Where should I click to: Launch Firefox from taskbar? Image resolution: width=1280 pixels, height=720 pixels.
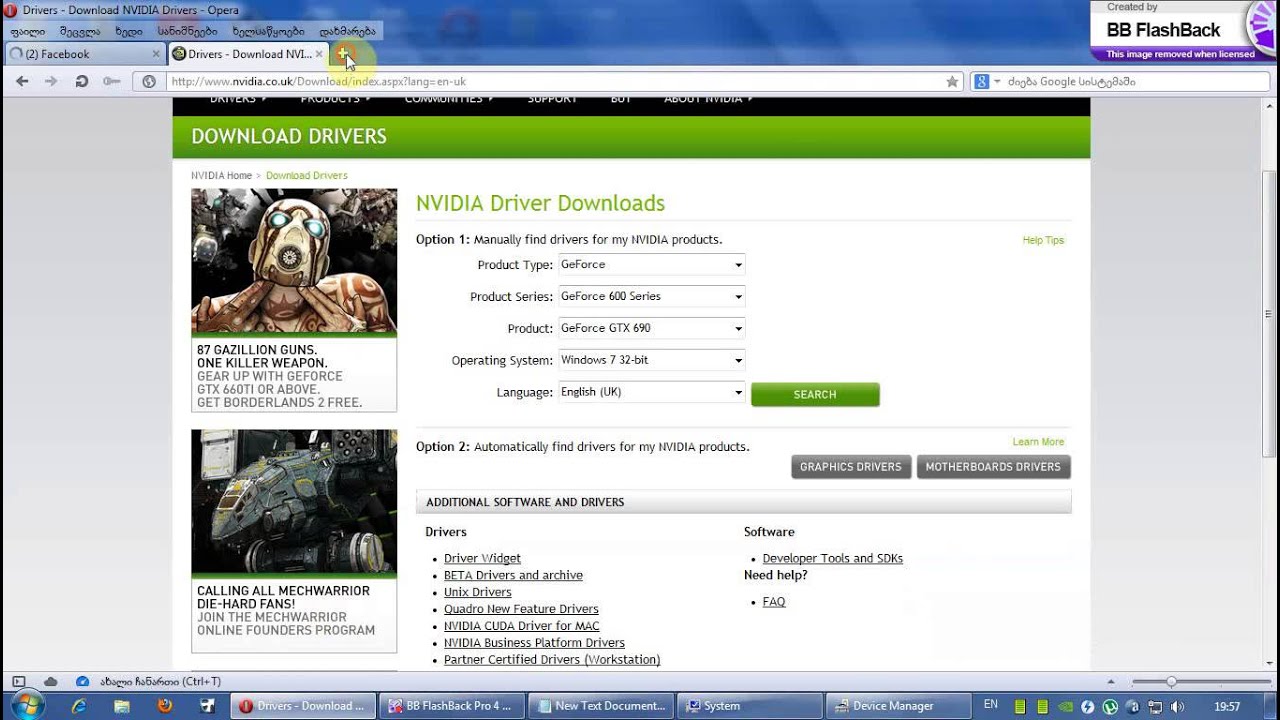pos(165,706)
